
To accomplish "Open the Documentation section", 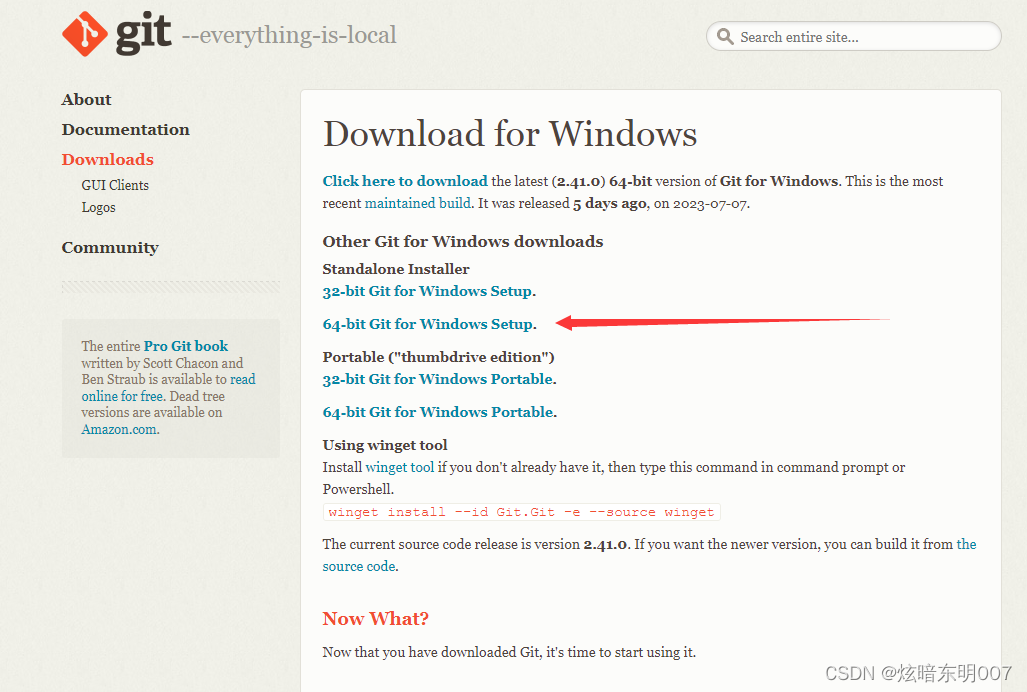I will click(126, 130).
